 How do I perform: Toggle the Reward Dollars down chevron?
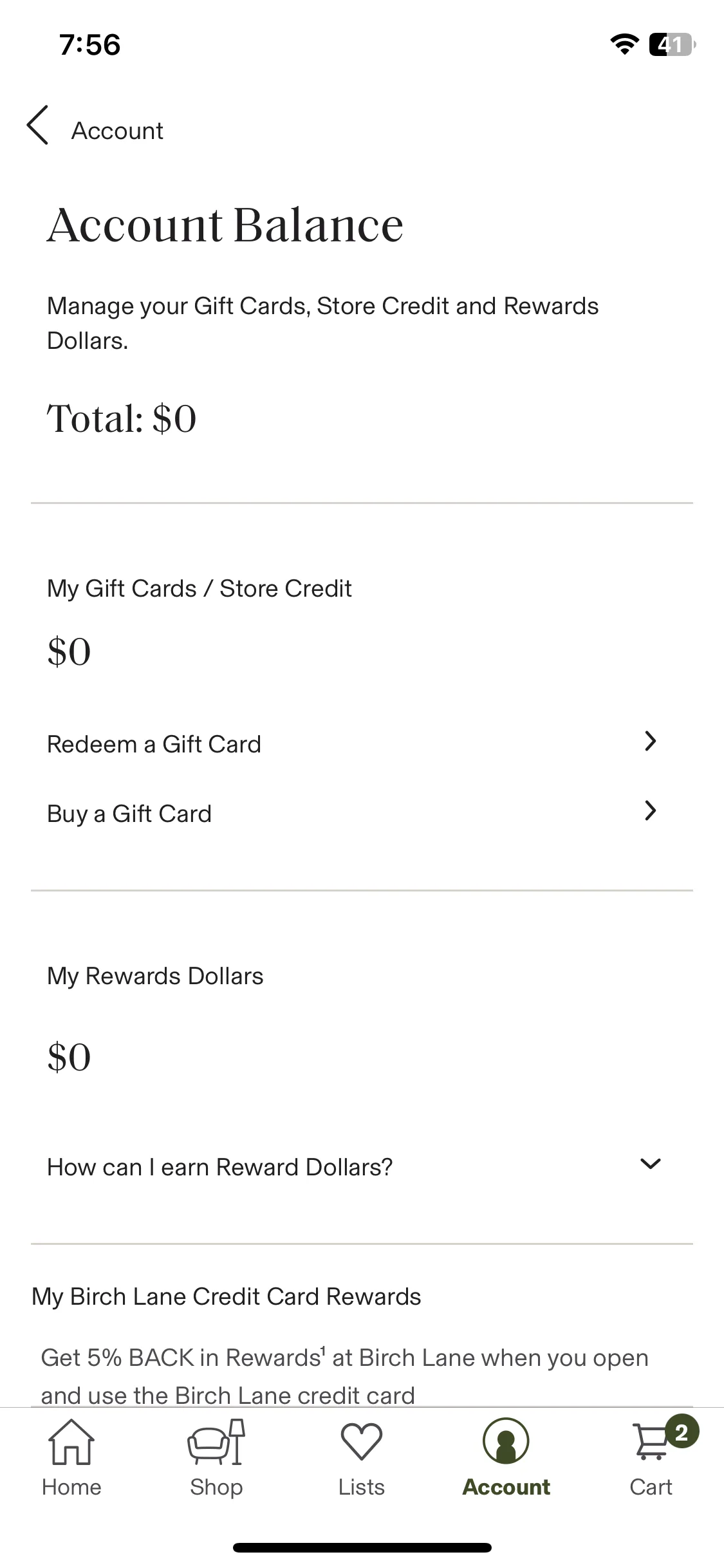(x=651, y=1164)
